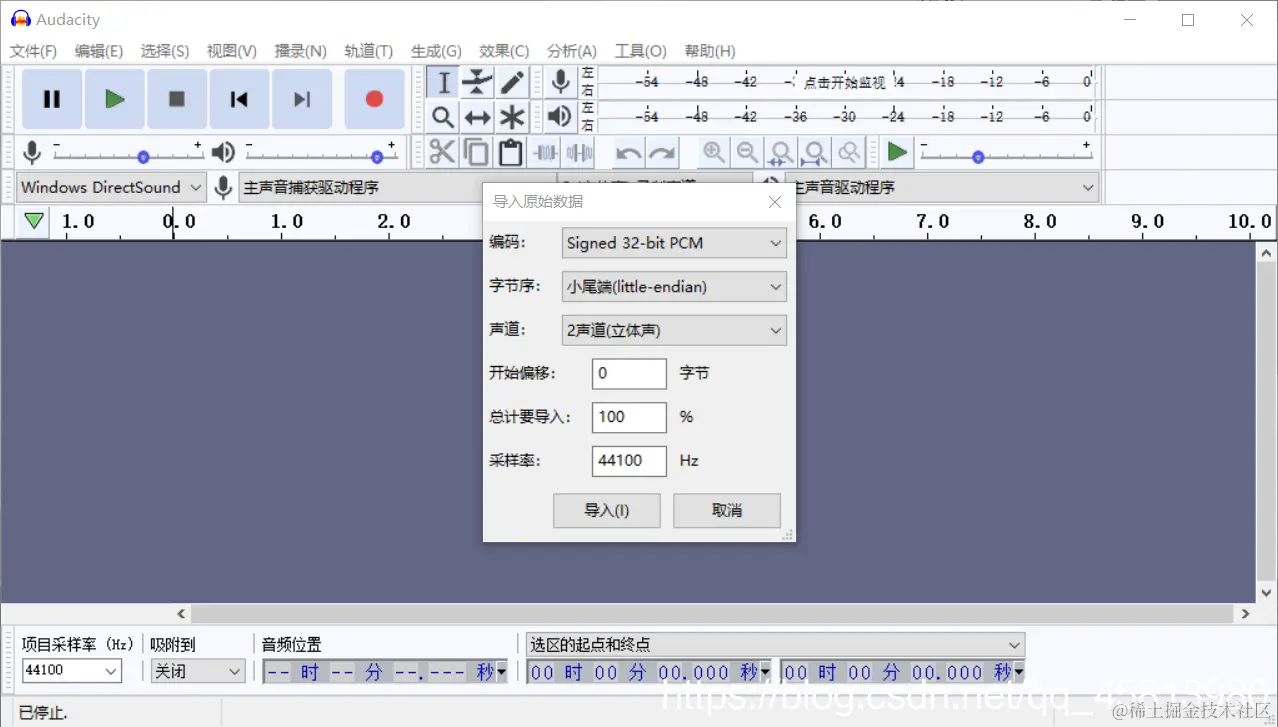Click the Redo arrow icon
This screenshot has height=727, width=1278.
(662, 153)
